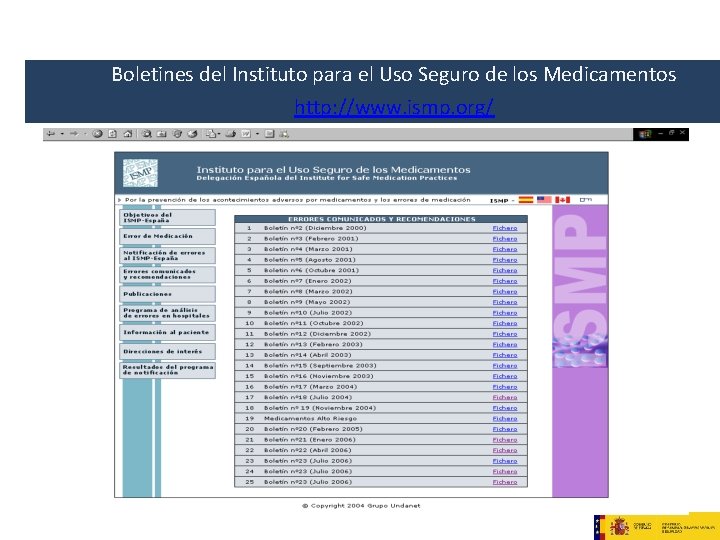Go to Home via the house icon
720x540 pixels.
point(128,134)
